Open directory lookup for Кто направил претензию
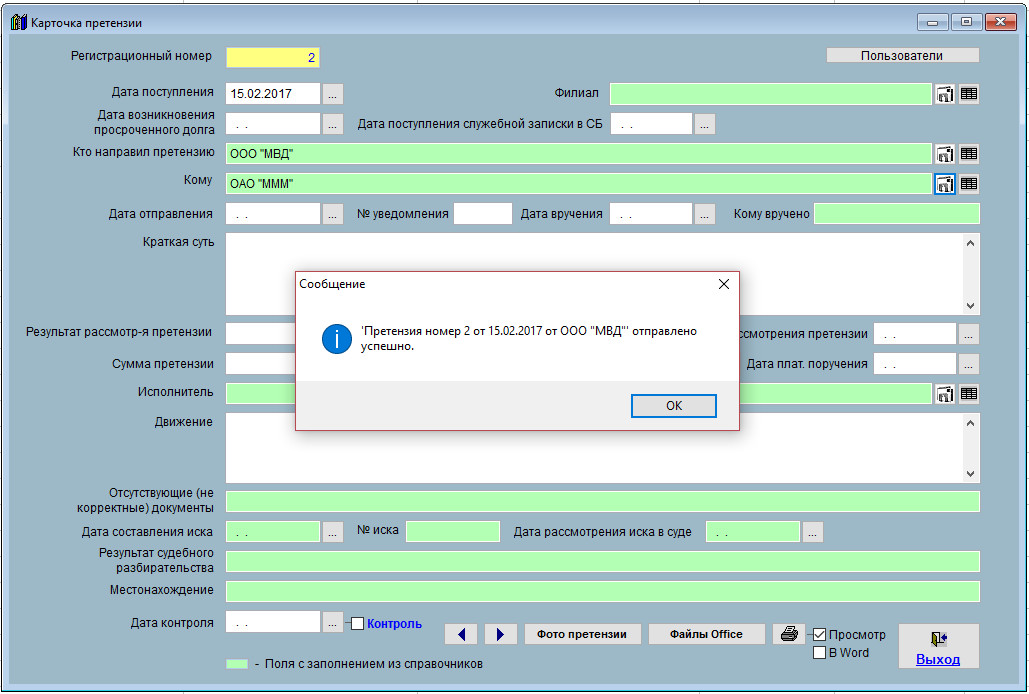Viewport: 1029px width, 694px height. click(x=944, y=154)
